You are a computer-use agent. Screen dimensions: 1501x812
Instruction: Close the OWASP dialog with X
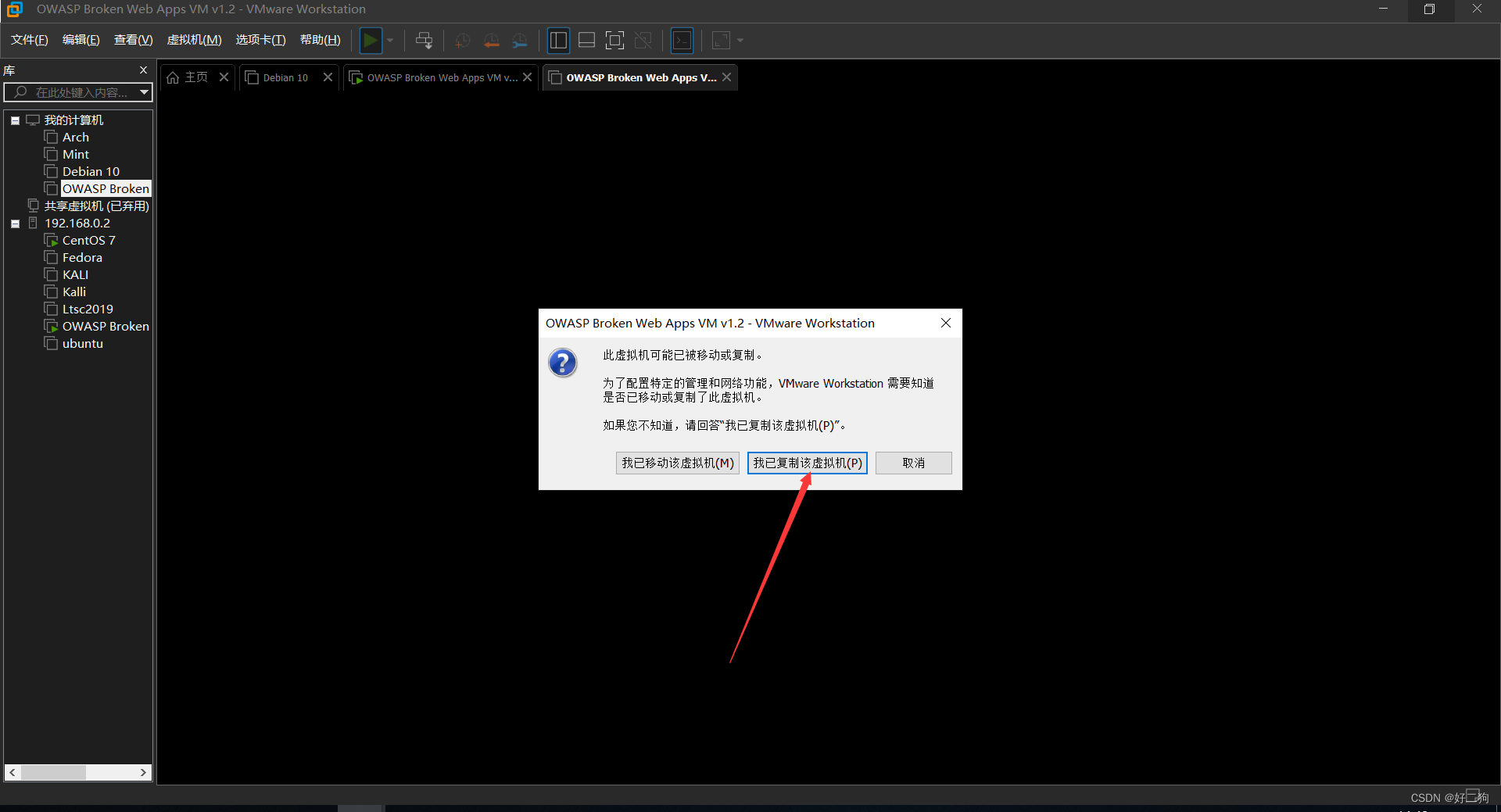tap(946, 323)
